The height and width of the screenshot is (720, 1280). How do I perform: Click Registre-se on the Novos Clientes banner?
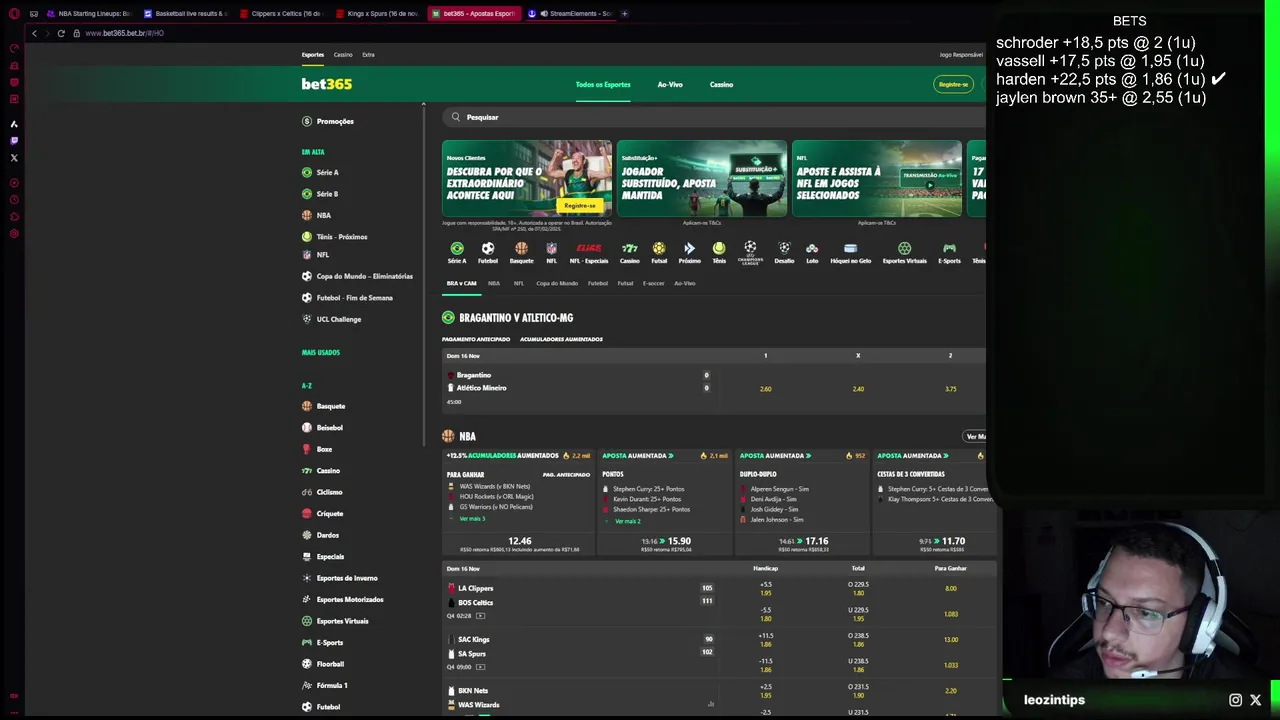(580, 206)
